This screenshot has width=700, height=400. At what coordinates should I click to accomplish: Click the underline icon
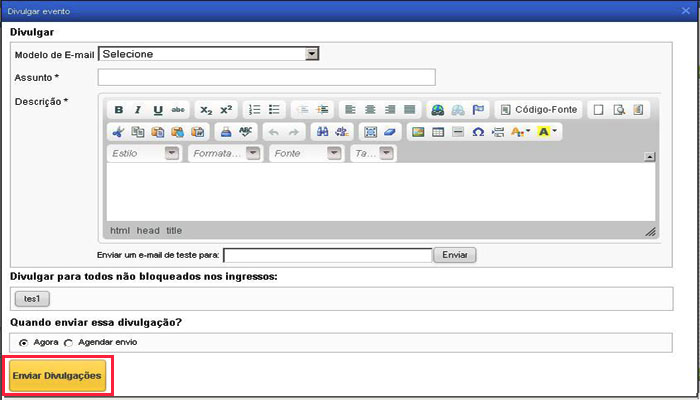pos(158,109)
